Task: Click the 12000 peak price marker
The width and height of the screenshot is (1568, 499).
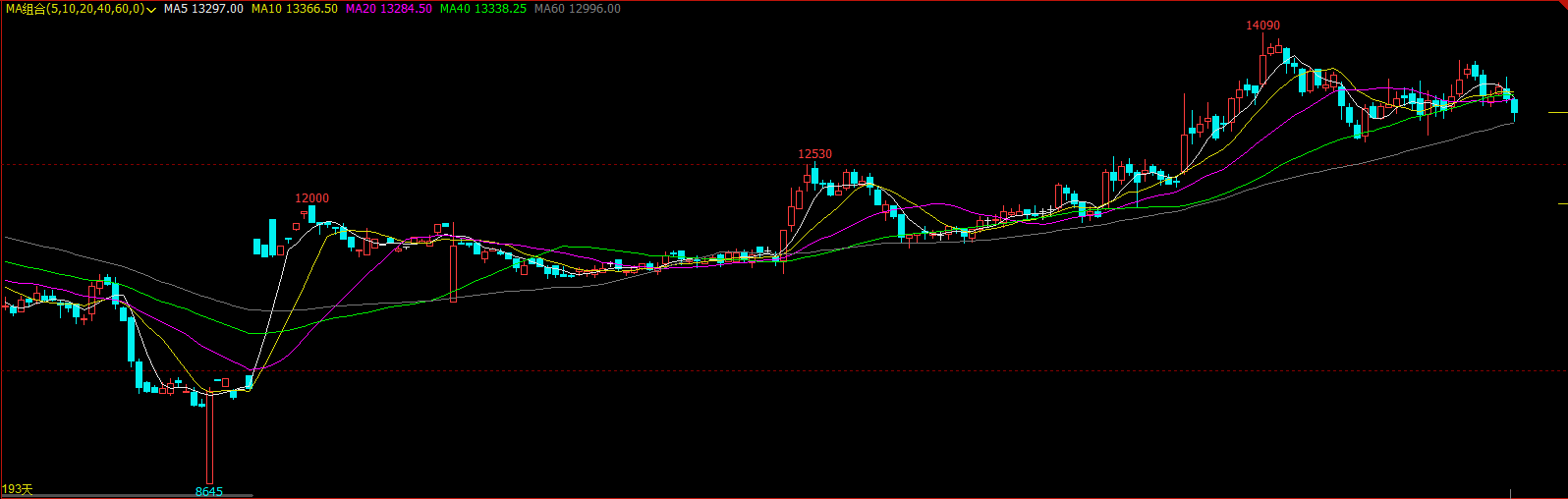Action: (311, 198)
